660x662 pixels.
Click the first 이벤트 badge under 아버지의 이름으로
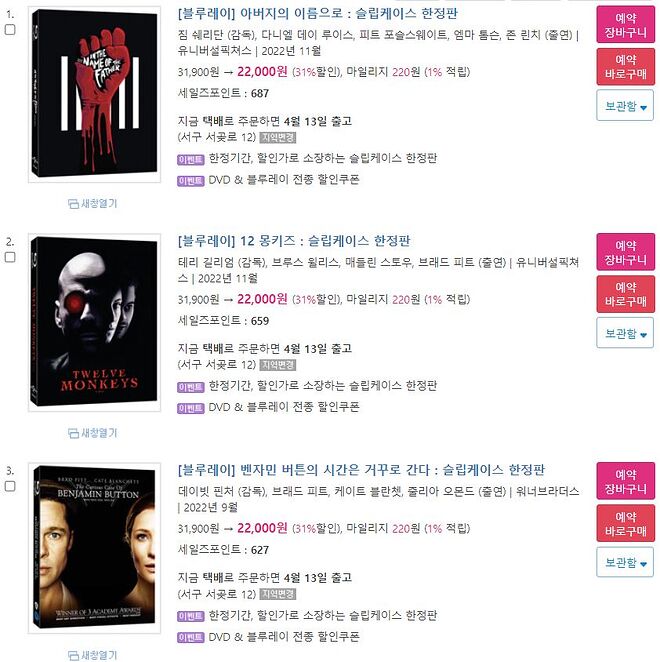click(x=190, y=159)
